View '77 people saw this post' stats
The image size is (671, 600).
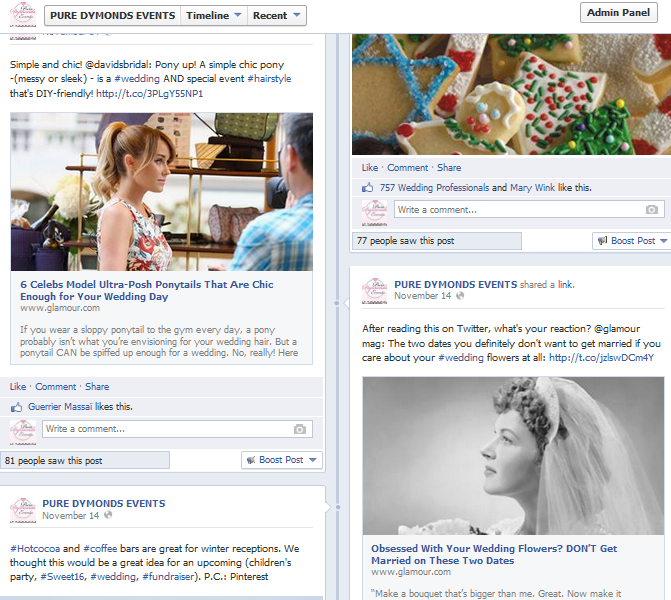click(437, 241)
